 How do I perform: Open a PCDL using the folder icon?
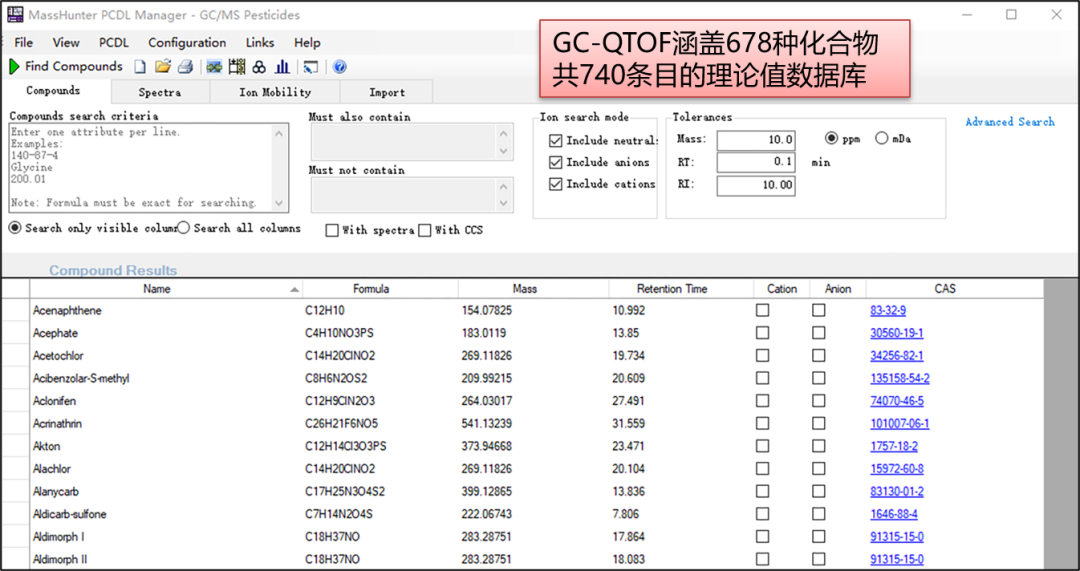pyautogui.click(x=163, y=67)
